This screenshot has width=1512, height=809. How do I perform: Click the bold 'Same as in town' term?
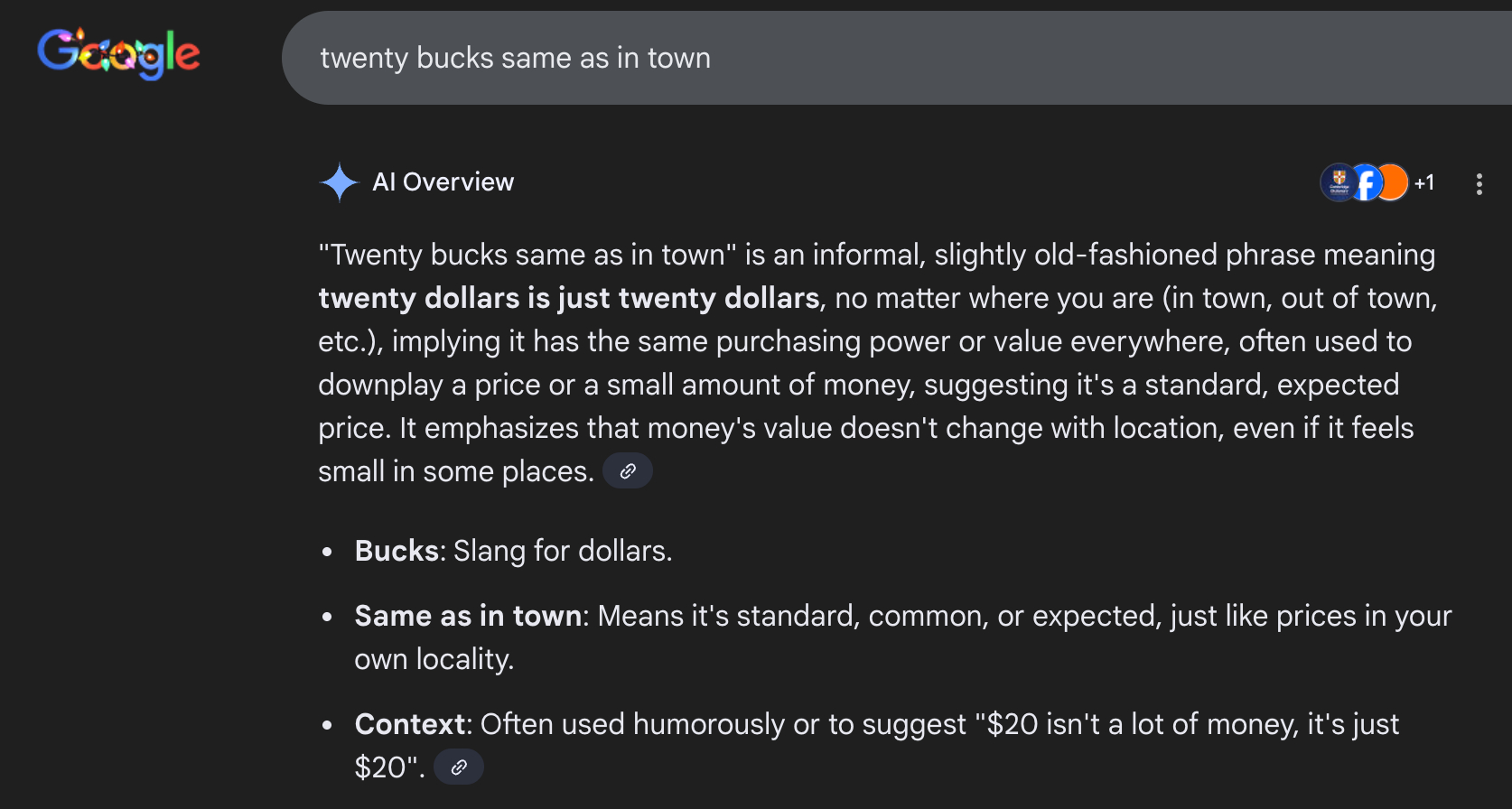(468, 616)
